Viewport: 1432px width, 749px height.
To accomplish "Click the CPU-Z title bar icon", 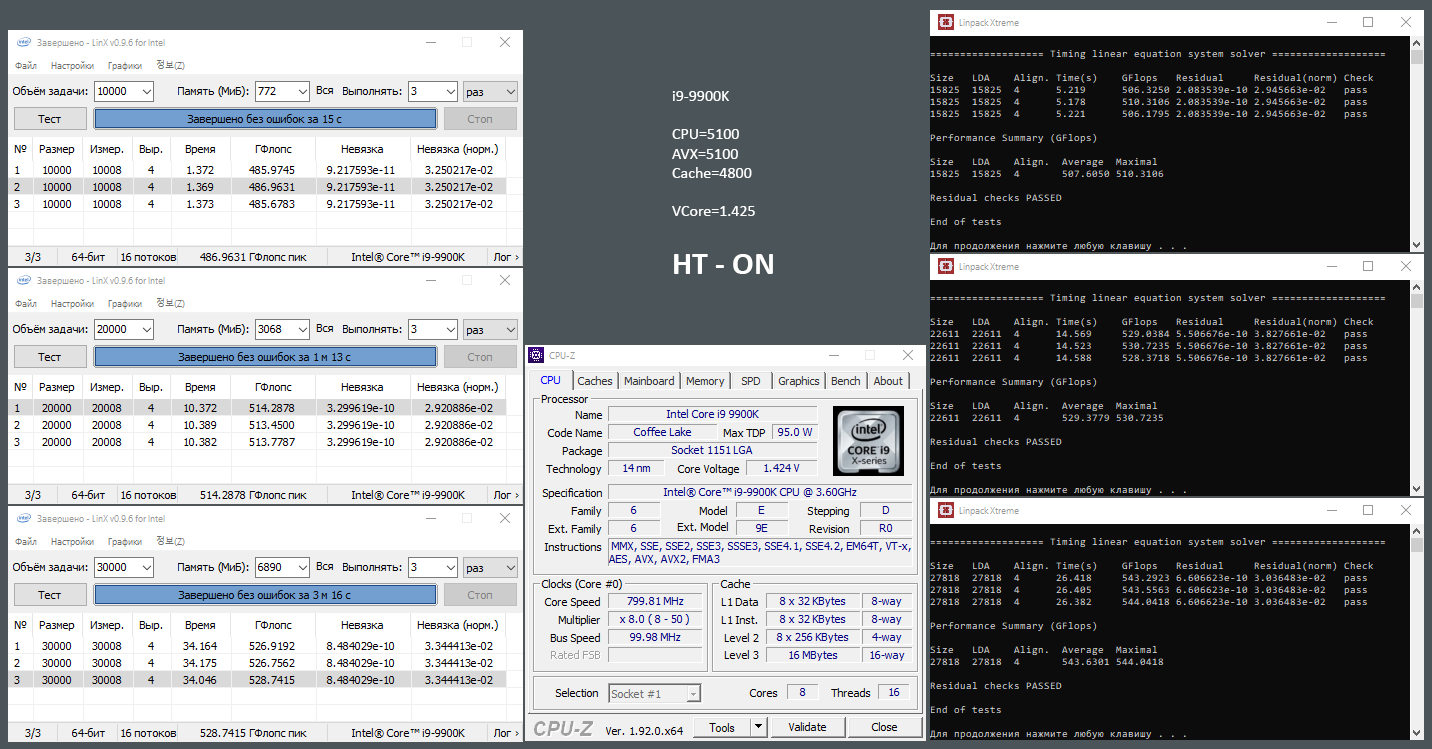I will pyautogui.click(x=538, y=355).
